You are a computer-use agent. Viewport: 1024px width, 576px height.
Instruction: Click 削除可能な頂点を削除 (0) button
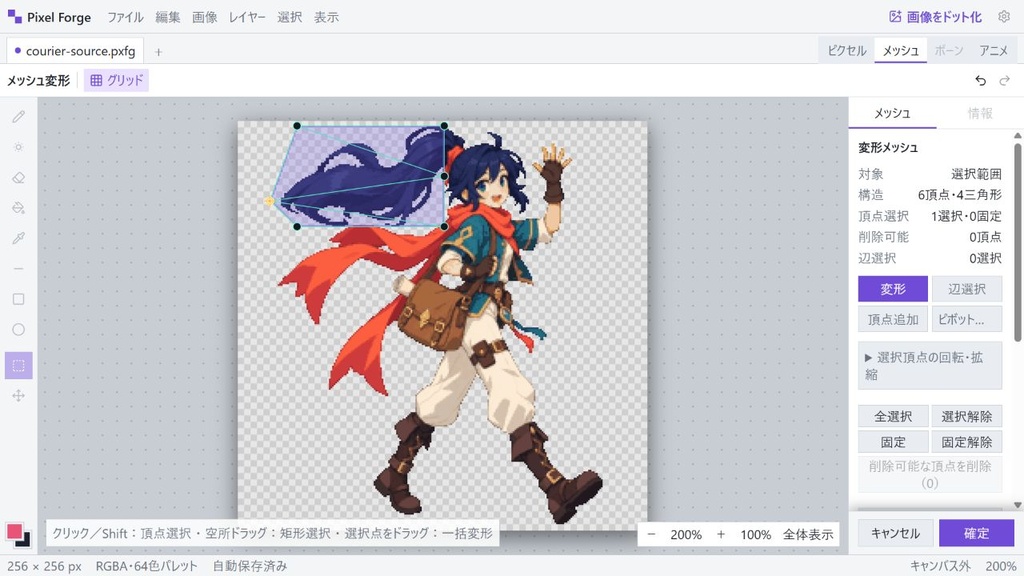click(x=930, y=474)
